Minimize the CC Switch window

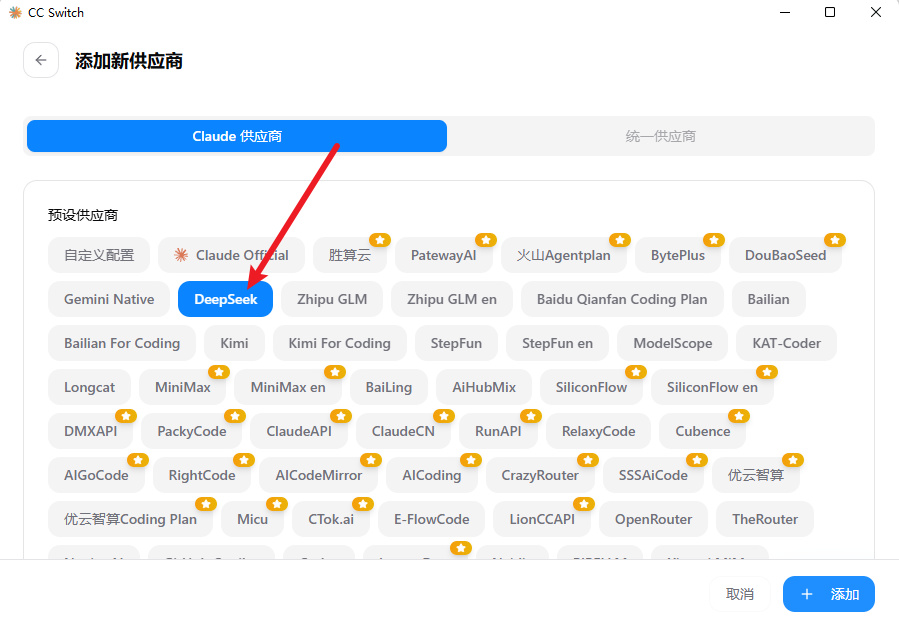coord(785,12)
